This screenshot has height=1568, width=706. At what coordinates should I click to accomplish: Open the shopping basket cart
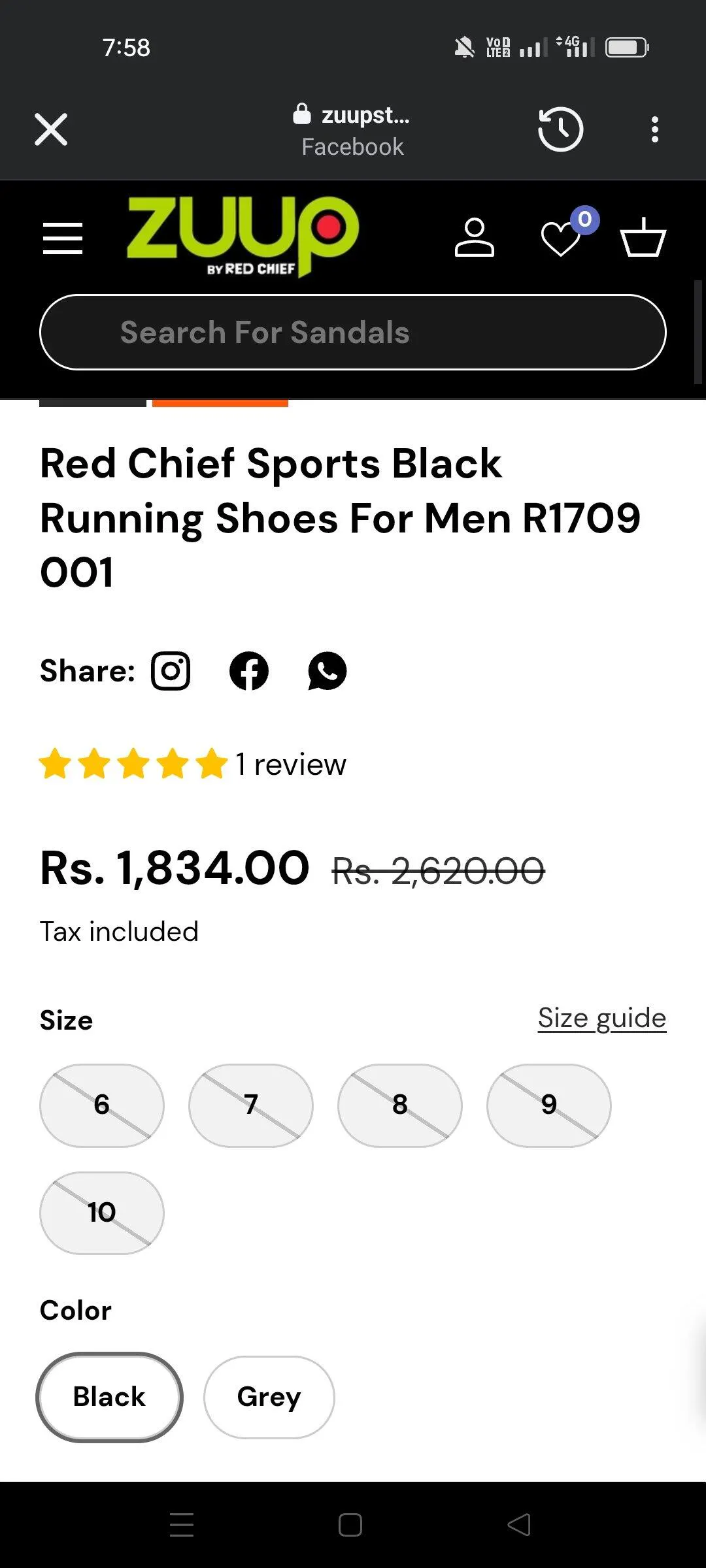point(643,238)
